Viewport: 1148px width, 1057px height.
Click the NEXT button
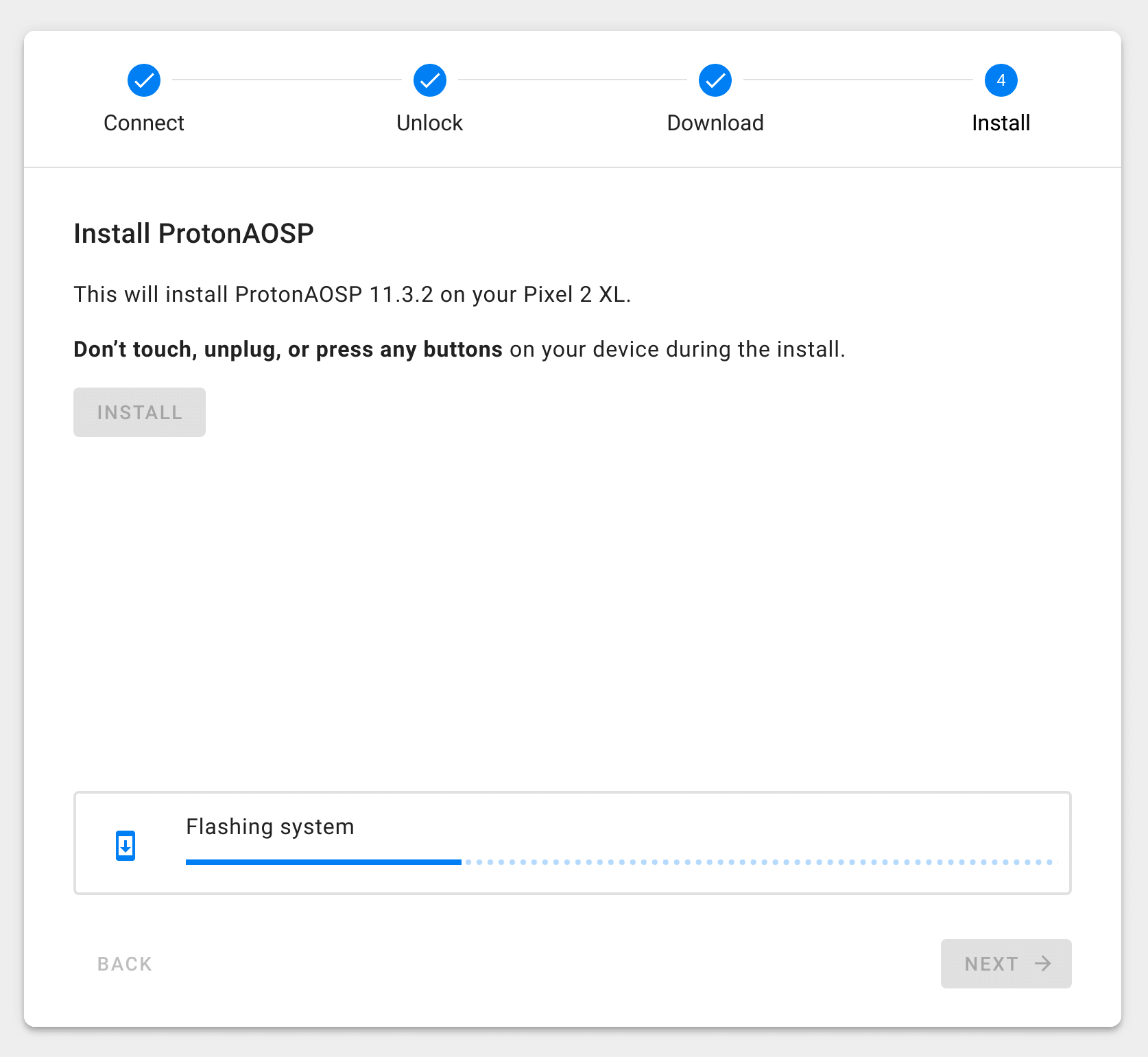click(1005, 964)
